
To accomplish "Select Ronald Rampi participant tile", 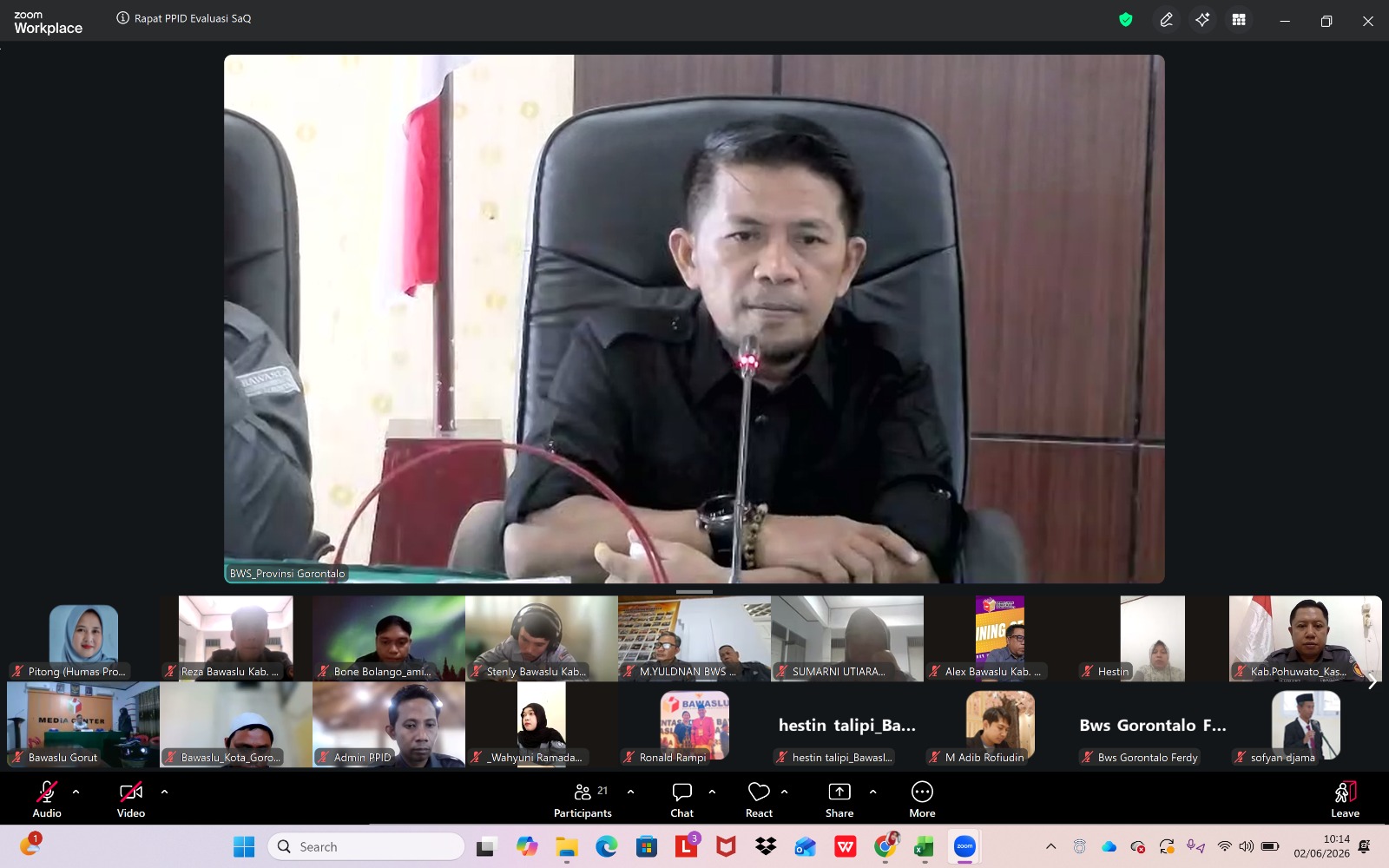I will [x=694, y=724].
